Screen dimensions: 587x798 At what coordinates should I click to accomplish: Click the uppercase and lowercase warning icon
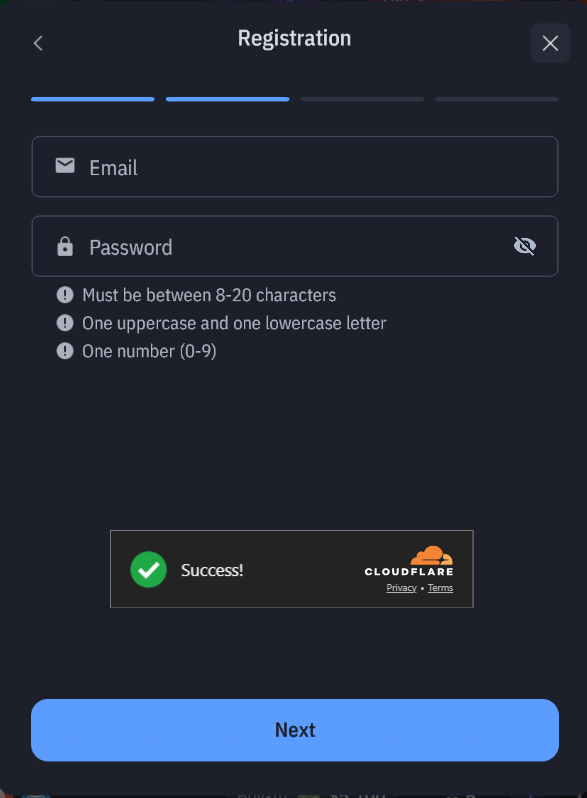(65, 323)
